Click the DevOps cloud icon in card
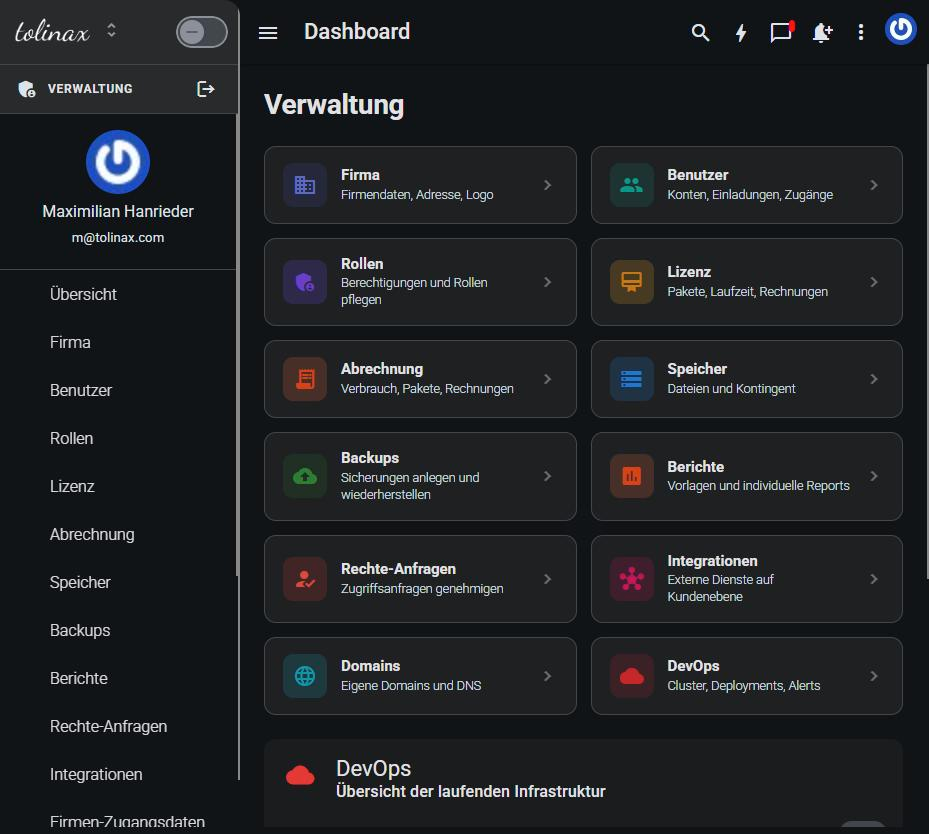 (632, 676)
